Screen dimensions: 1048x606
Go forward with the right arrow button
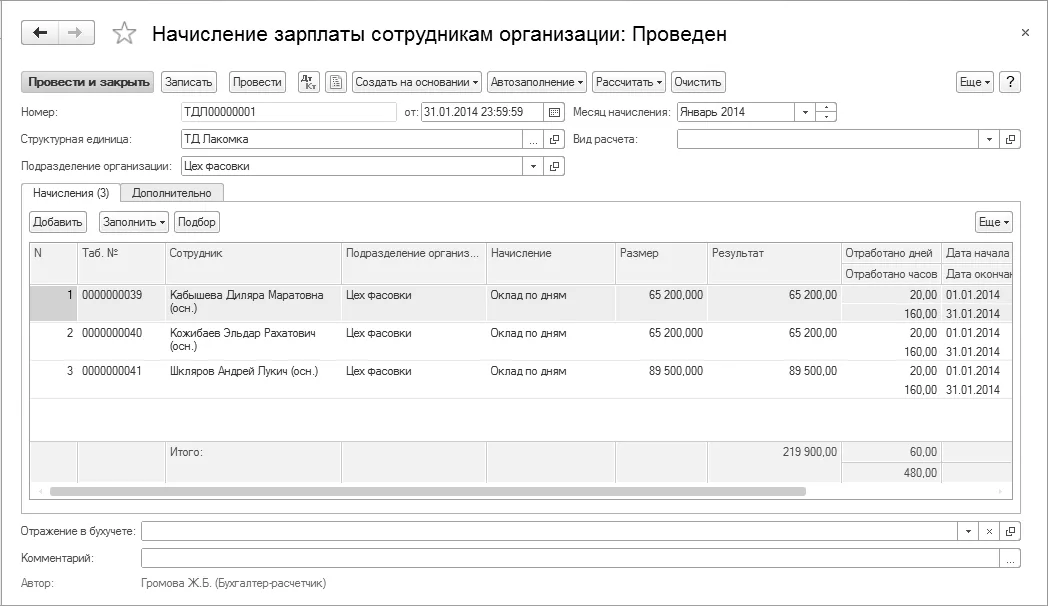tap(76, 33)
